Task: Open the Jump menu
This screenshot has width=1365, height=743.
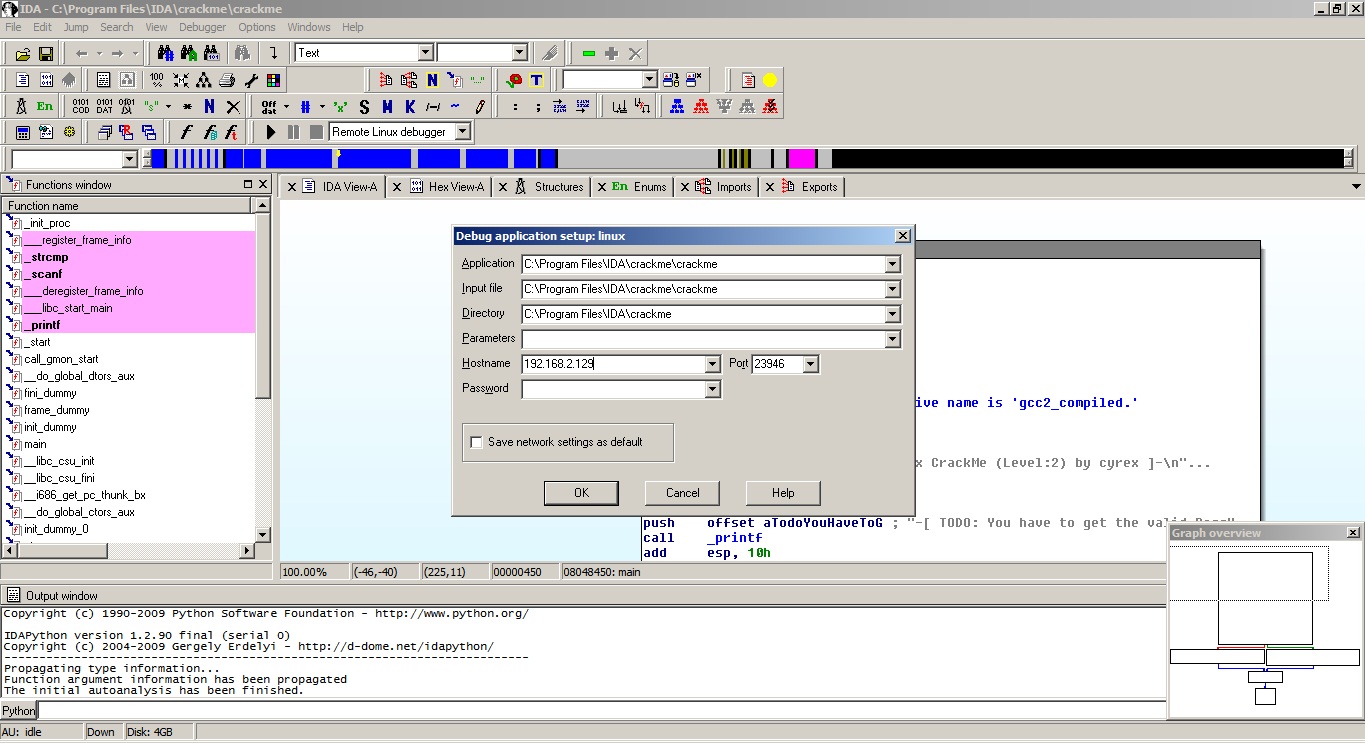Action: [x=76, y=27]
